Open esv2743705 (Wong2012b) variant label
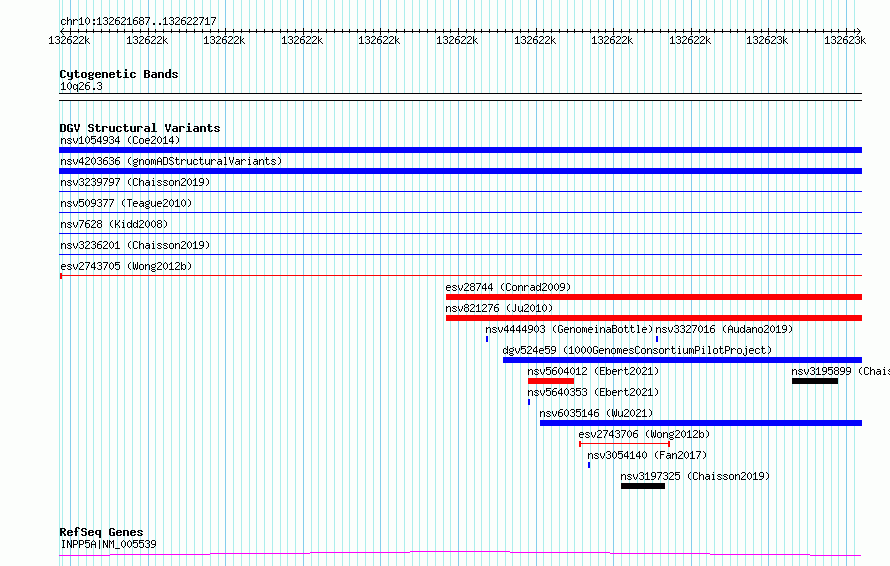The height and width of the screenshot is (566, 890). tap(126, 266)
